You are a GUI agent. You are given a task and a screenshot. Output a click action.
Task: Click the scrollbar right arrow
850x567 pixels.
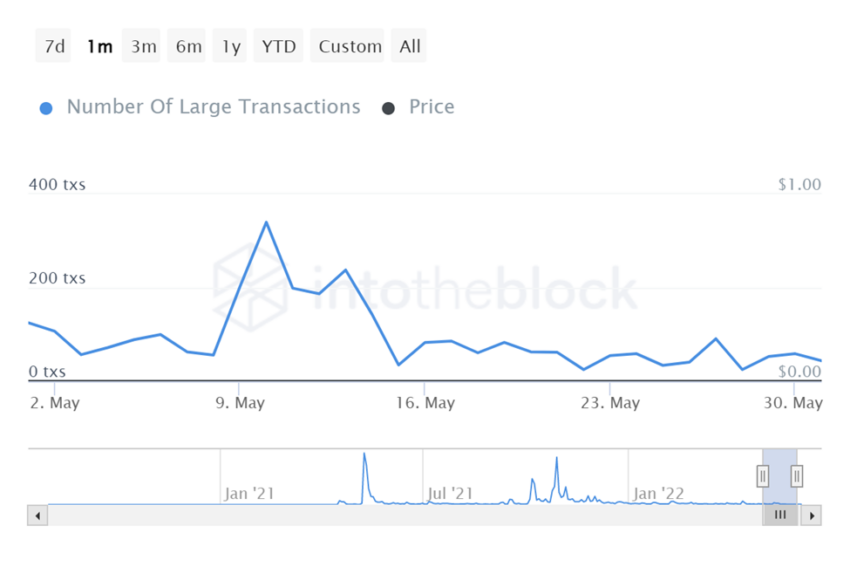coord(812,516)
